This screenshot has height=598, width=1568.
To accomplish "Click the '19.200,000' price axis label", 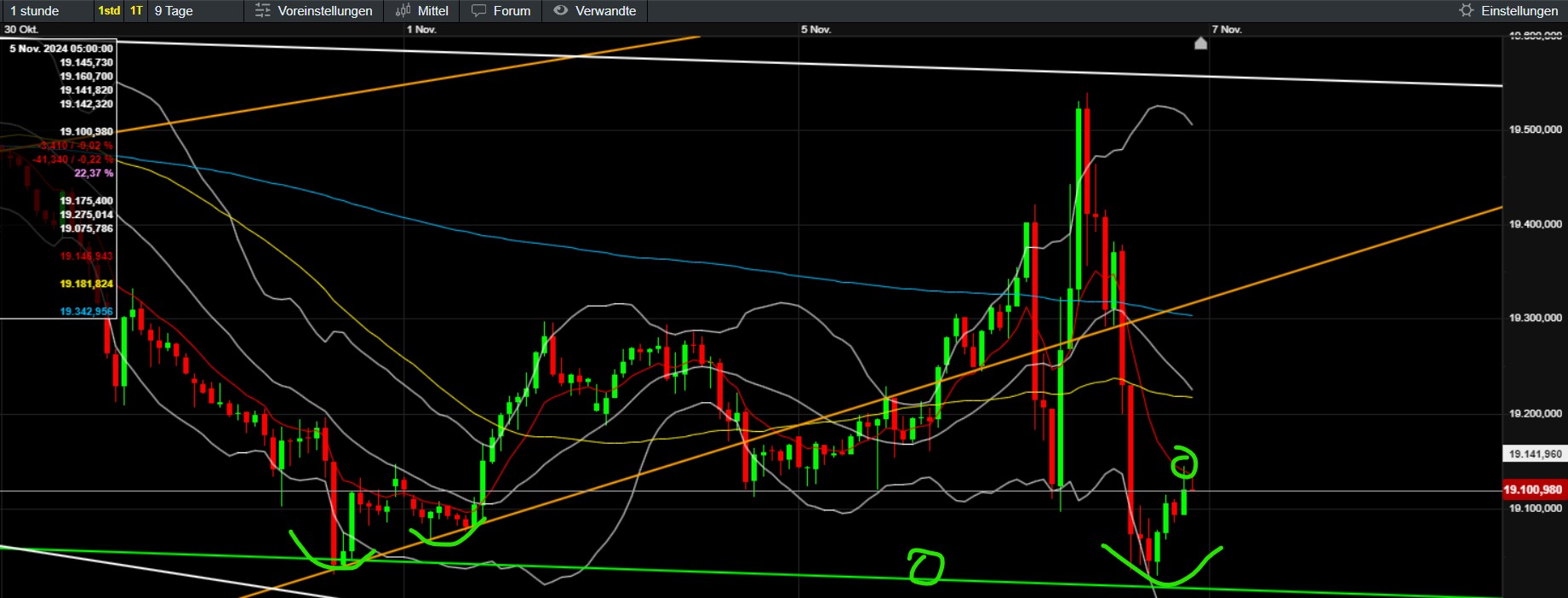I will (x=1536, y=413).
